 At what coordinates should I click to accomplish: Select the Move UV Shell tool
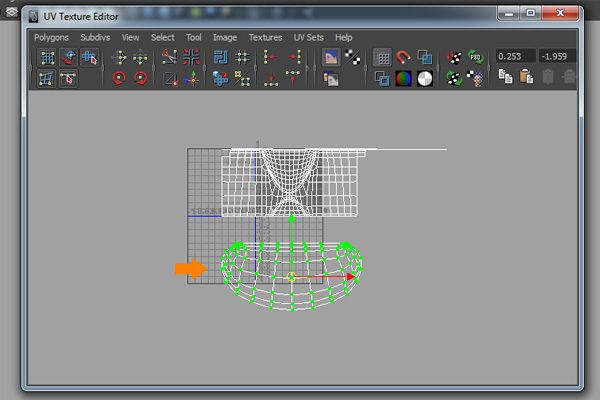69,57
